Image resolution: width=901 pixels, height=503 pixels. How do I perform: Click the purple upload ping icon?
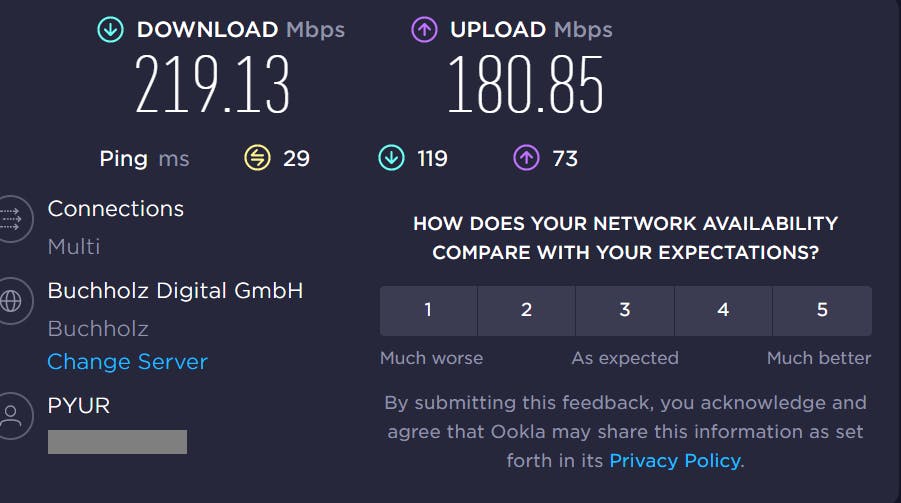[x=526, y=158]
